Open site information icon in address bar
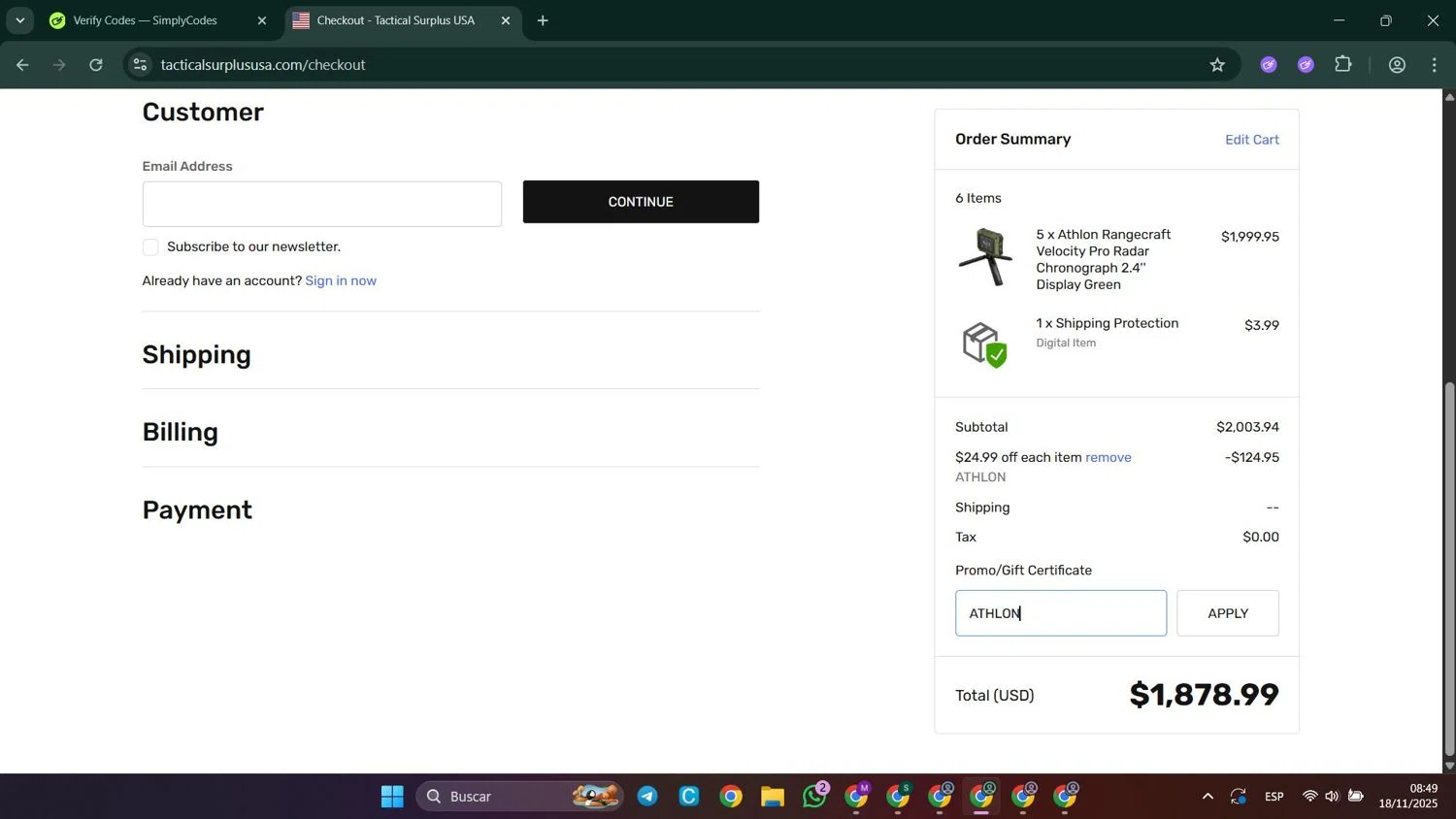The width and height of the screenshot is (1456, 819). point(140,65)
